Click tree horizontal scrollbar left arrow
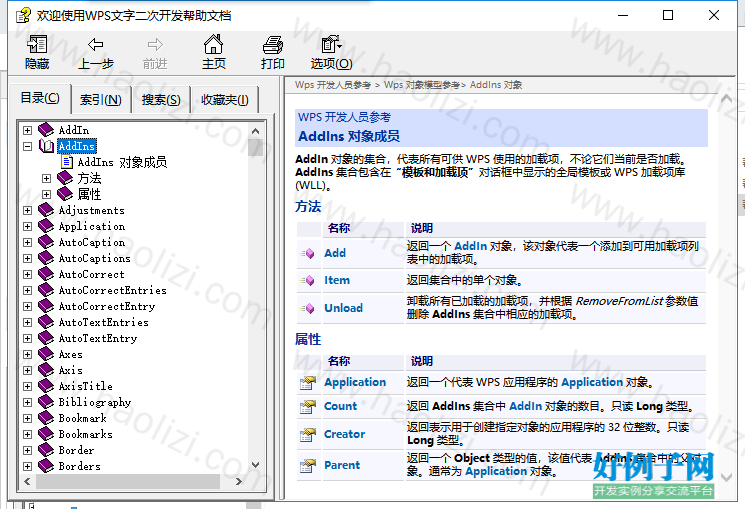The image size is (745, 509). [x=27, y=481]
